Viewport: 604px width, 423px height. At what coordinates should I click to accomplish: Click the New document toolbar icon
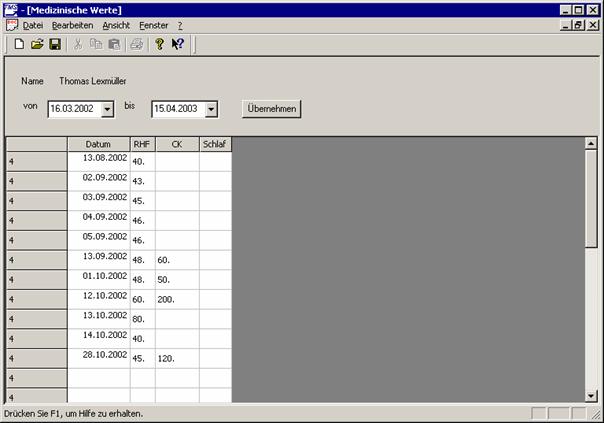pyautogui.click(x=19, y=44)
